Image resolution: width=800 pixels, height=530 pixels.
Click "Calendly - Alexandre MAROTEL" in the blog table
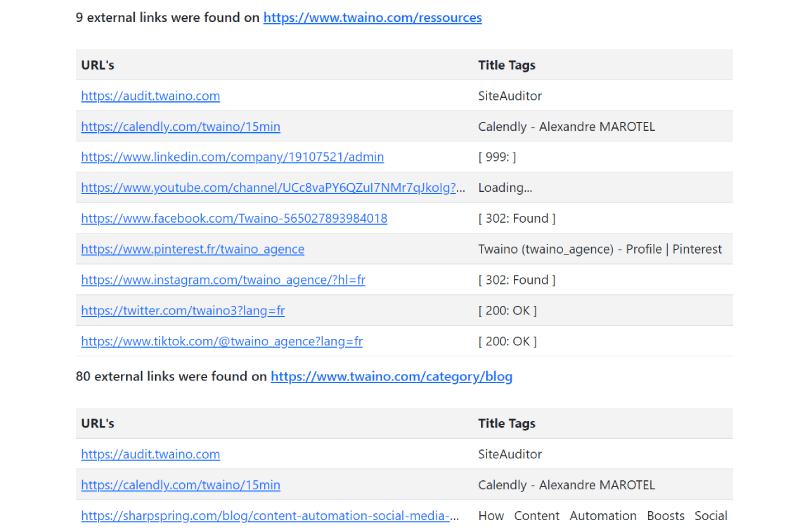click(x=566, y=485)
